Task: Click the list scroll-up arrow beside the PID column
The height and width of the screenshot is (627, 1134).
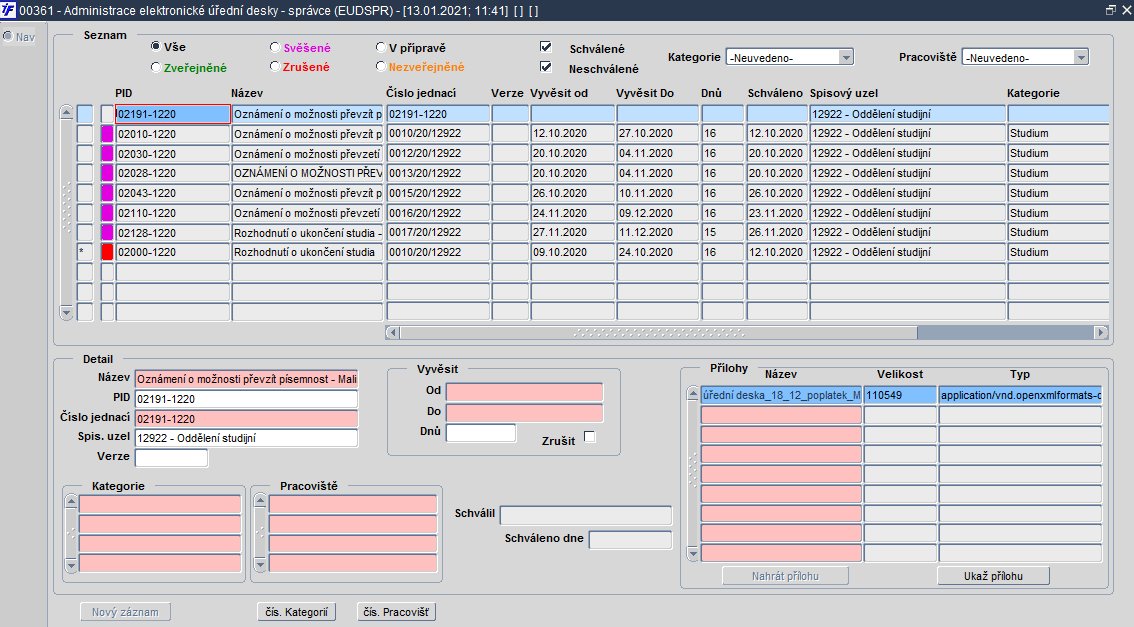Action: pos(66,112)
